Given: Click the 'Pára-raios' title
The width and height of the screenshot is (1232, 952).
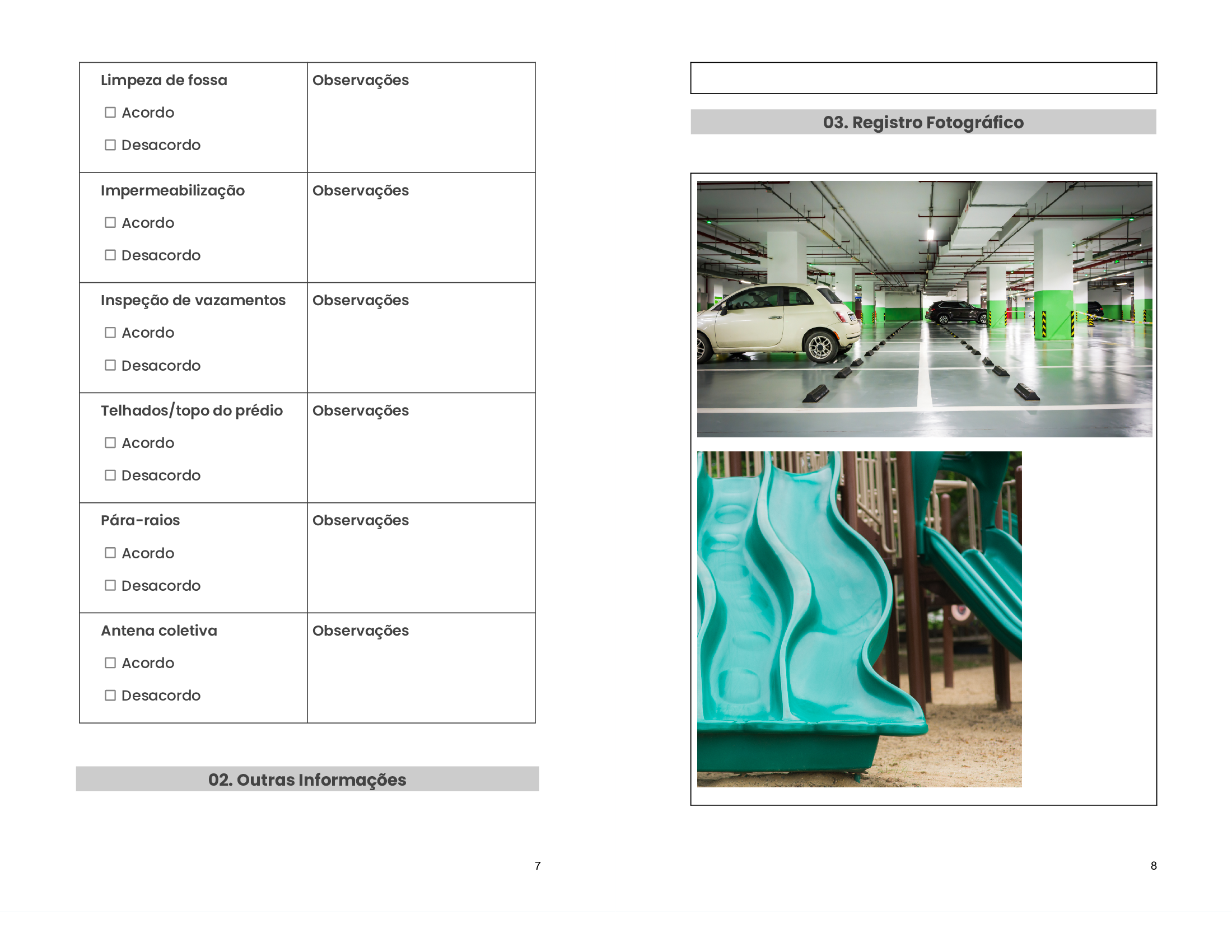Looking at the screenshot, I should pyautogui.click(x=141, y=521).
